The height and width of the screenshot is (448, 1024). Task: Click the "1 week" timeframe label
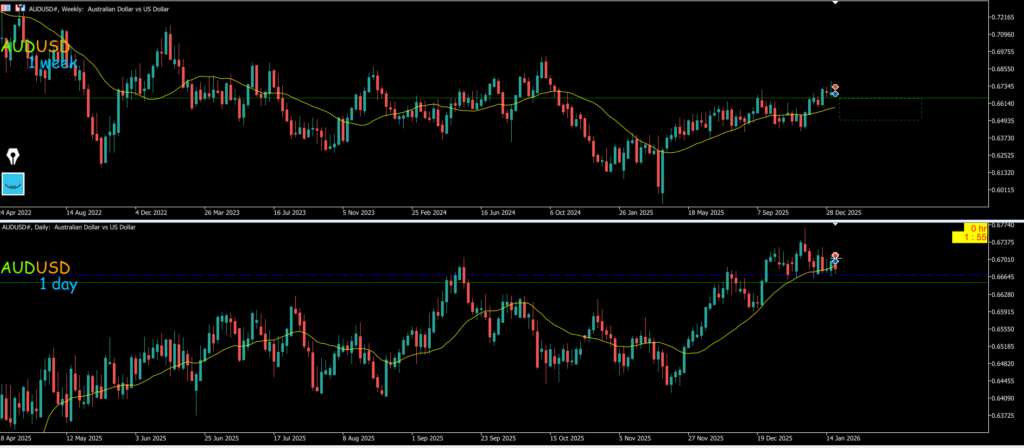point(53,64)
